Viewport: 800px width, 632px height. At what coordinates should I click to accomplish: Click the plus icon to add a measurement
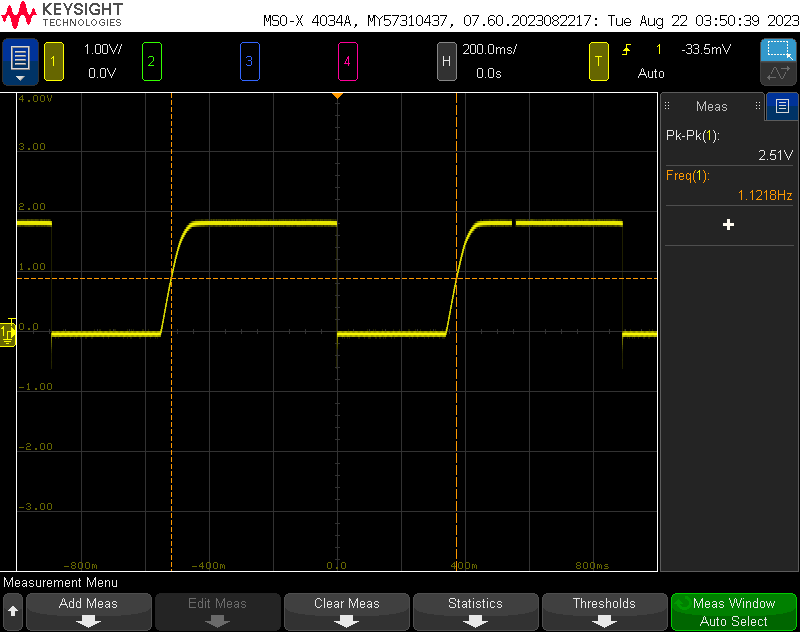point(728,225)
